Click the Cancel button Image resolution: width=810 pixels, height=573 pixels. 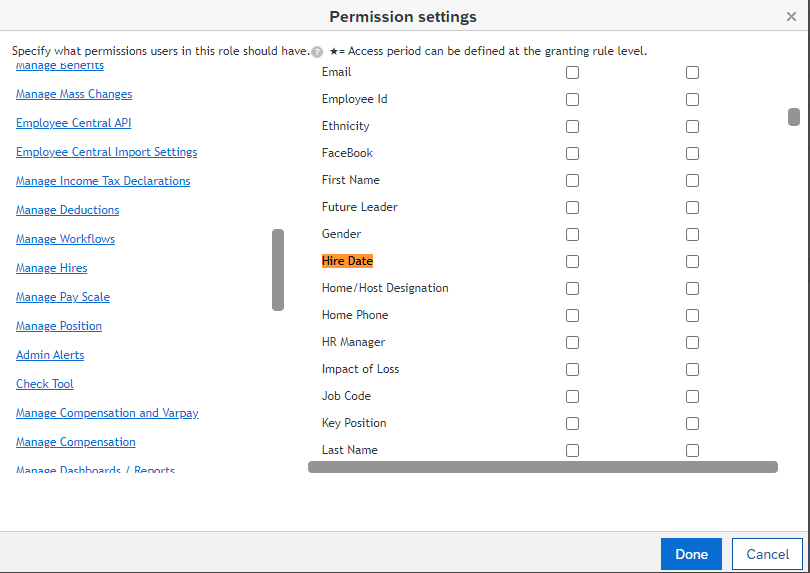tap(767, 554)
